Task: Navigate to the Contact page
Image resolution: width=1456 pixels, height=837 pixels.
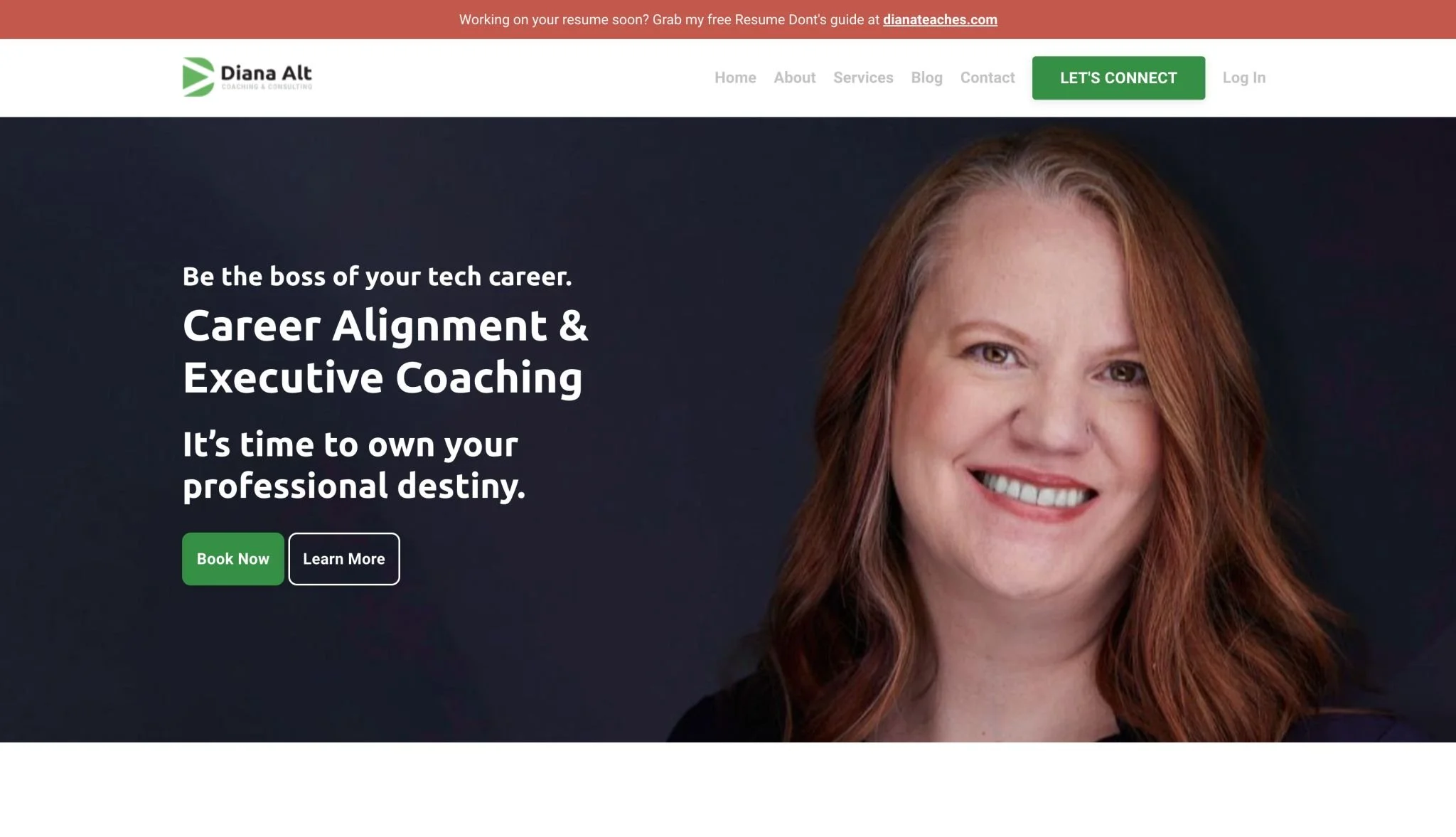Action: point(987,78)
